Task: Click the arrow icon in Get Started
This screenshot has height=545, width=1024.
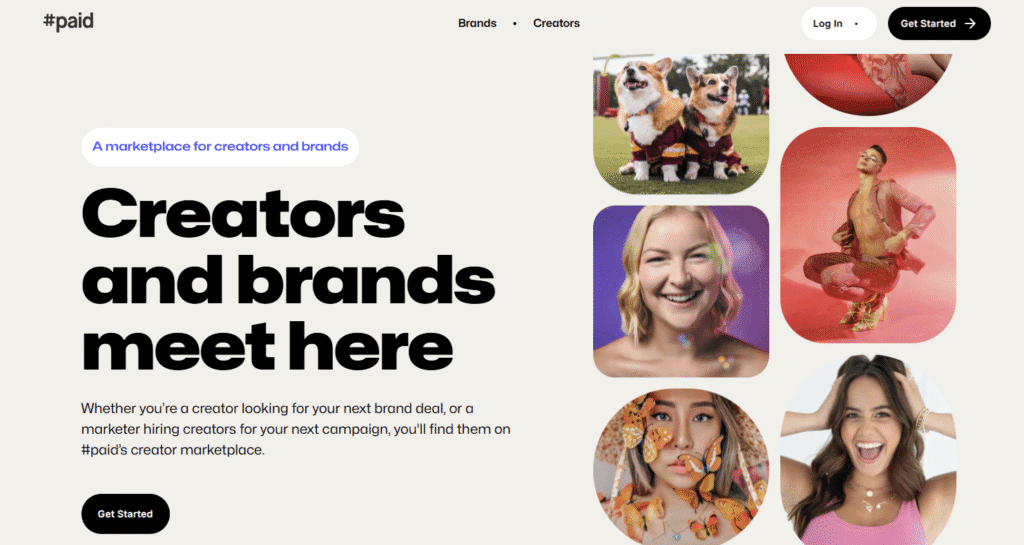Action: (x=970, y=23)
